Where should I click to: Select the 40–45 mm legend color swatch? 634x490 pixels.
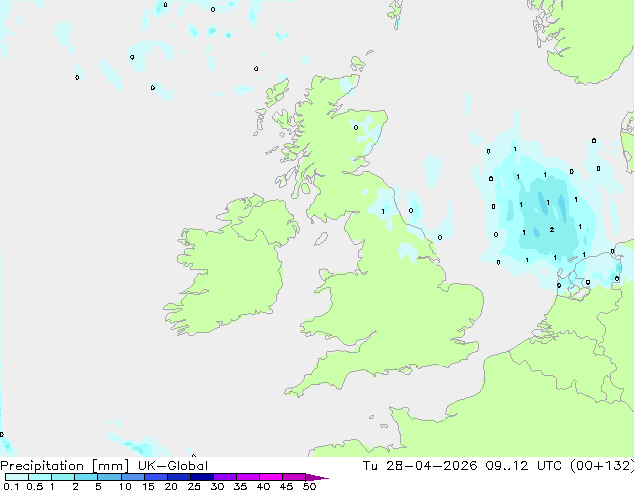(271, 477)
